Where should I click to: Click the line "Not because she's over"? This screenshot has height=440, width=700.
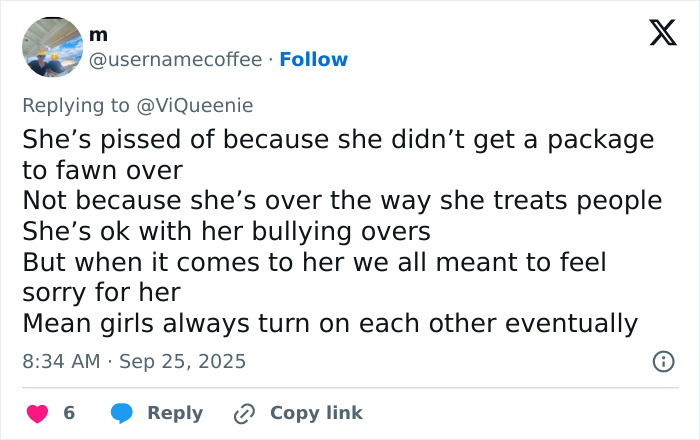342,200
